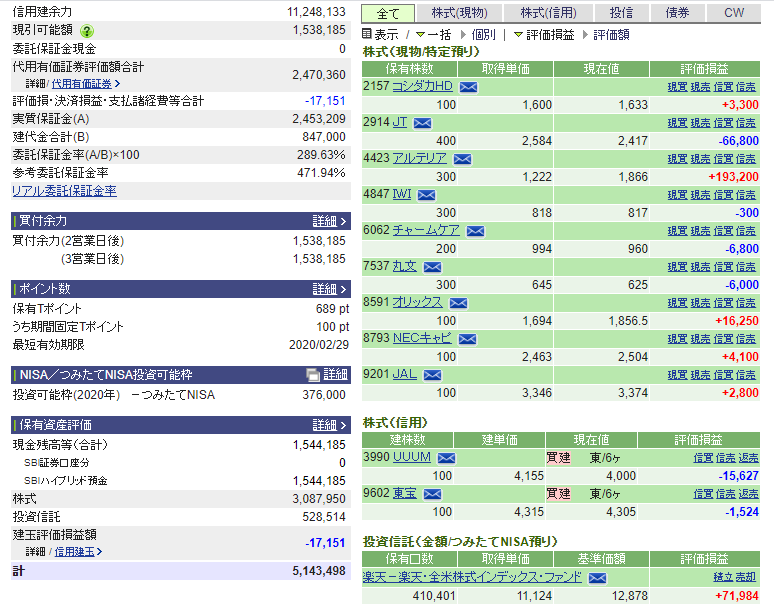Select the 個別 display option
This screenshot has height=612, width=774.
(x=483, y=35)
